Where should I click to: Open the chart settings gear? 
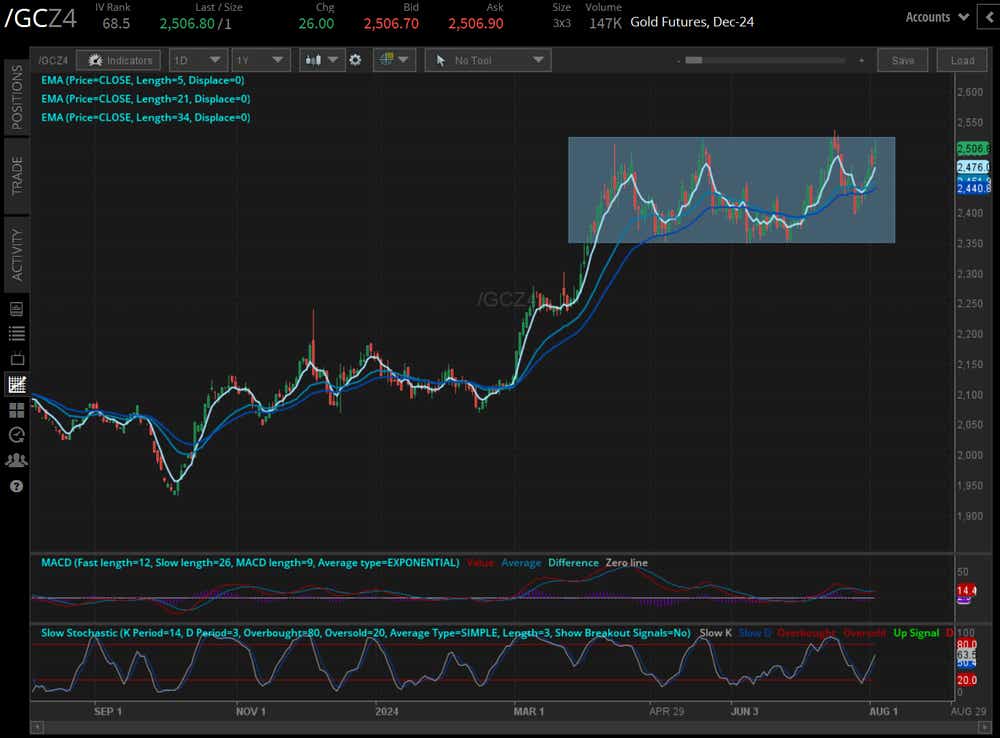(355, 60)
